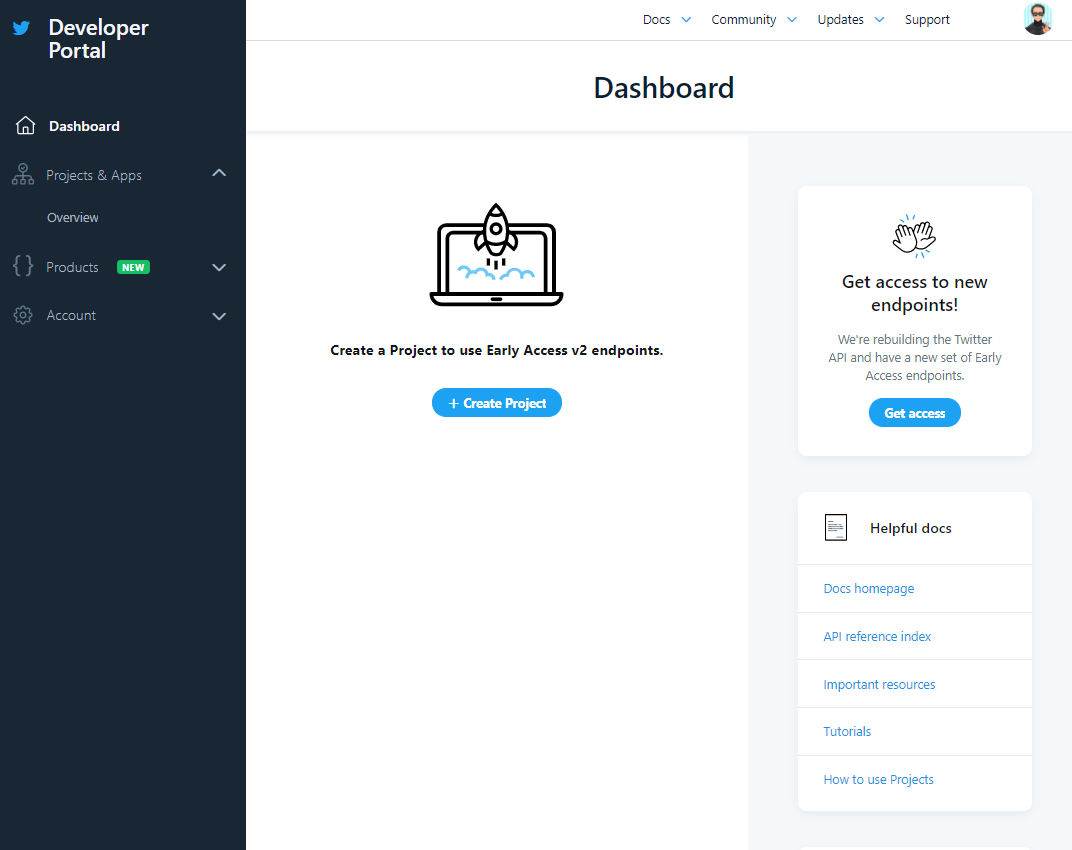Click the Twitter bird logo
This screenshot has width=1072, height=850.
21,28
